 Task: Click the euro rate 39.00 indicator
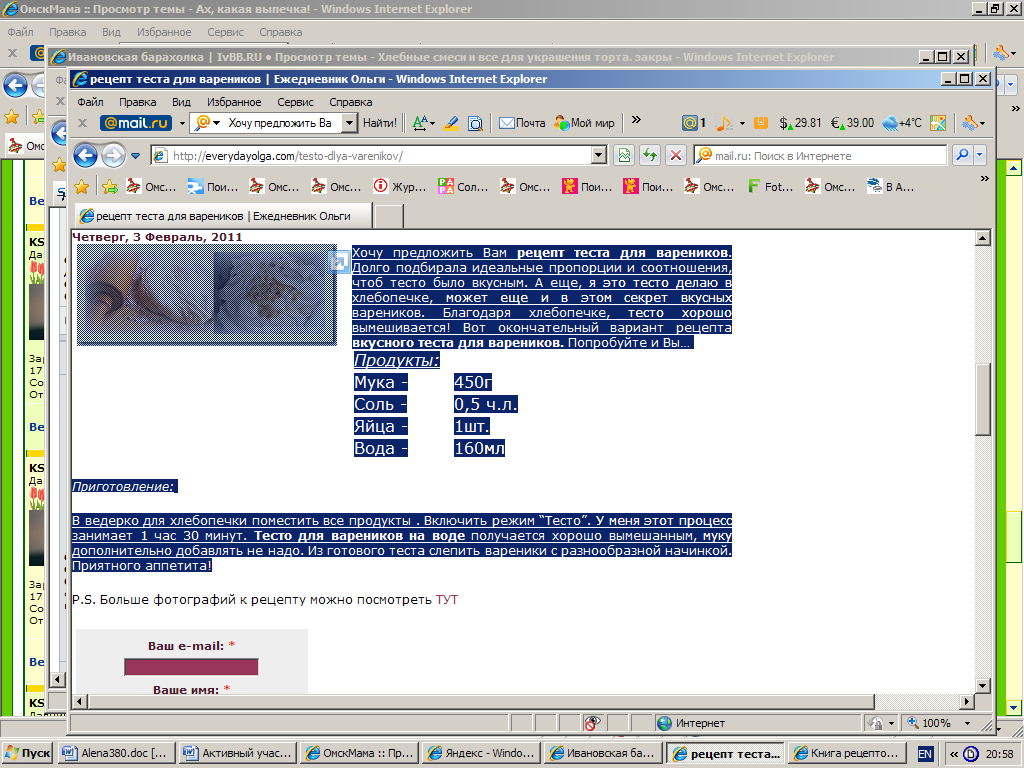852,123
